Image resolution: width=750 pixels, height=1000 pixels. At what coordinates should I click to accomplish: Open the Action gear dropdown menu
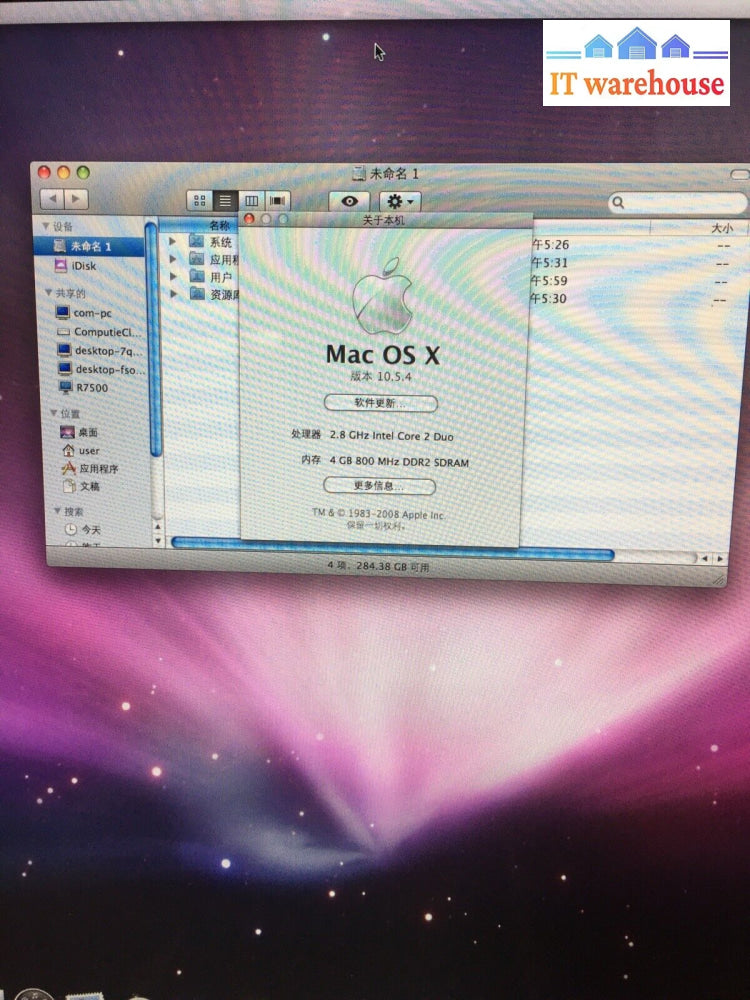(400, 201)
